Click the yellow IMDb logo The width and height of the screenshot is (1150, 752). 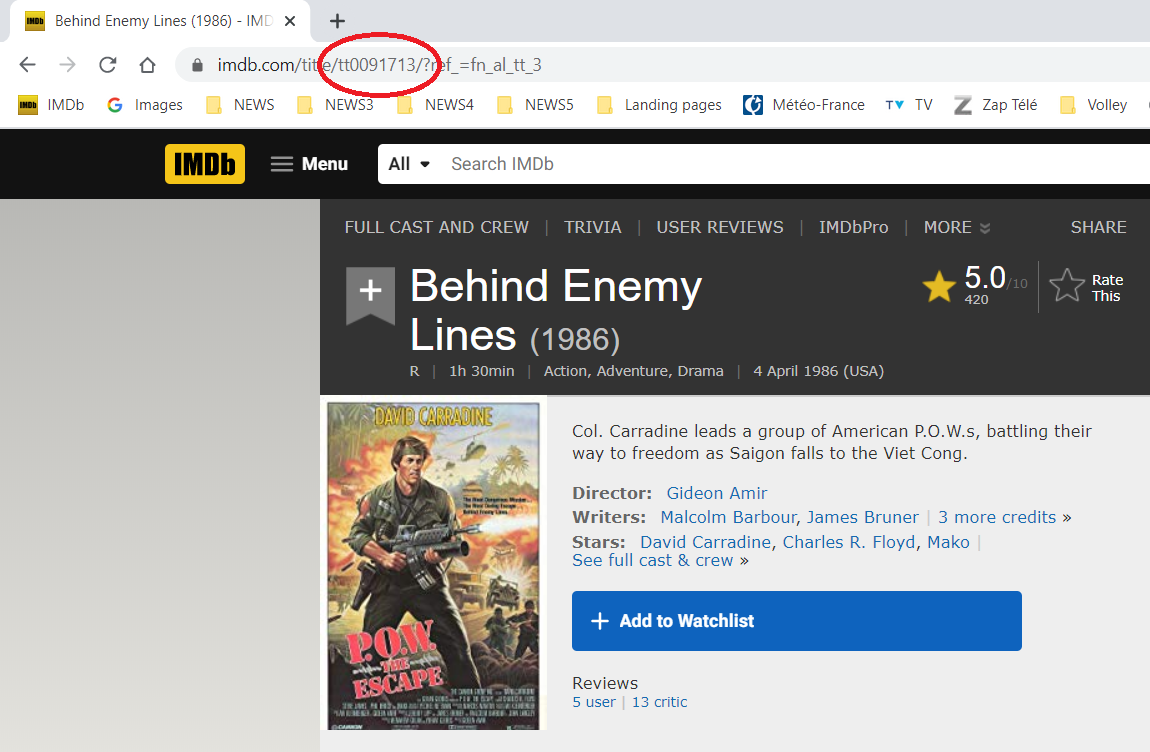[205, 164]
